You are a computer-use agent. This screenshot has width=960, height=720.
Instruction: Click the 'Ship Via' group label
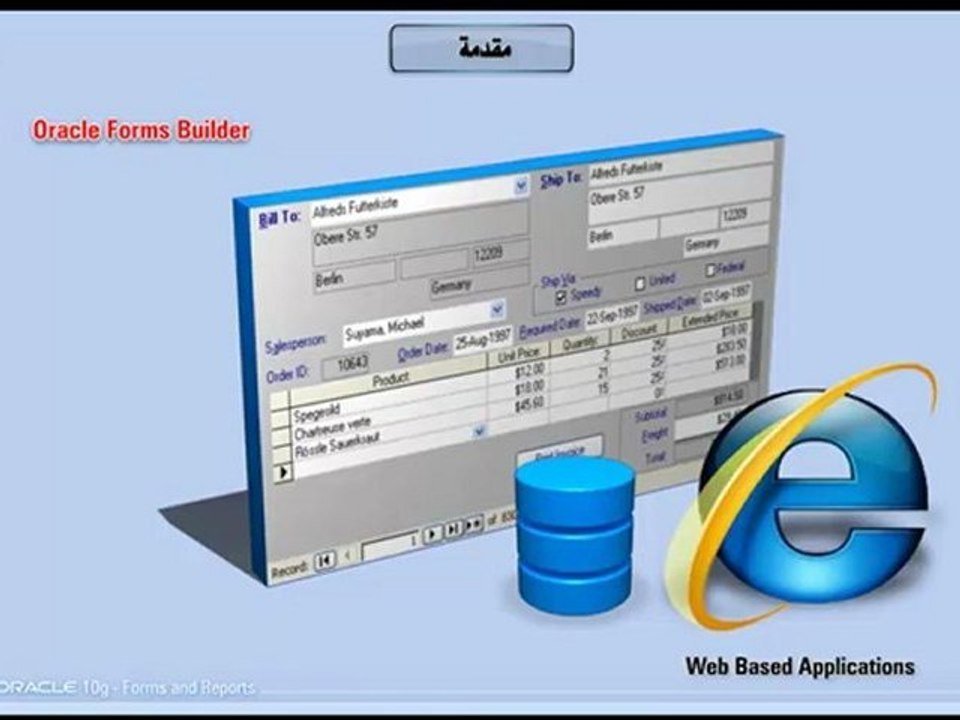pyautogui.click(x=557, y=280)
